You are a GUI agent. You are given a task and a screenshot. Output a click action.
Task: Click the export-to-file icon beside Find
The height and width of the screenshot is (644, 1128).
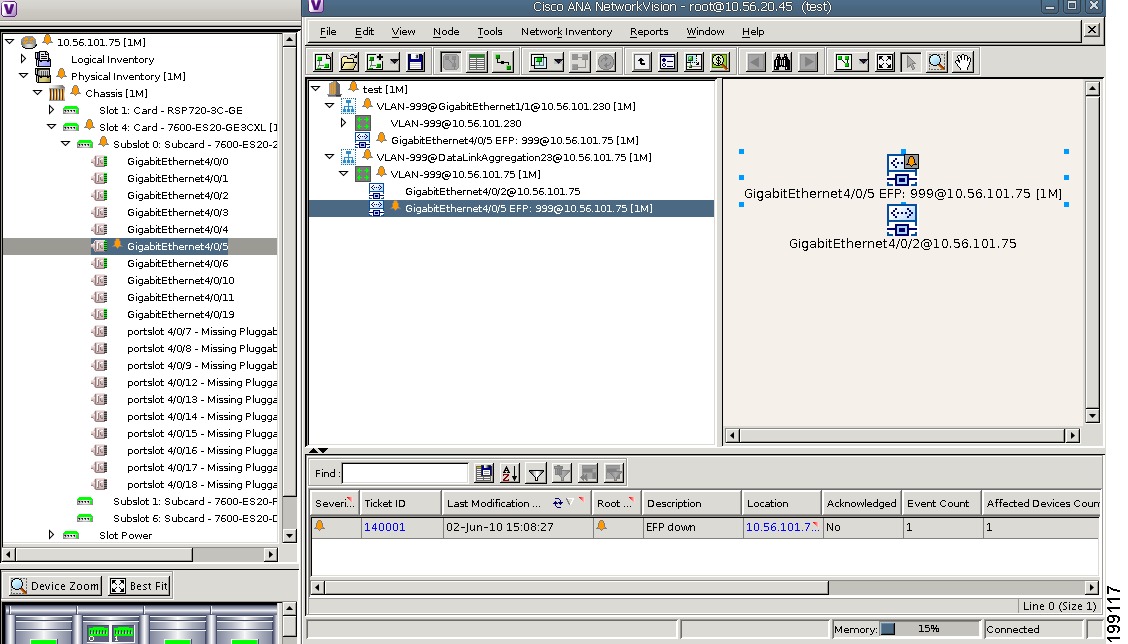coord(484,473)
